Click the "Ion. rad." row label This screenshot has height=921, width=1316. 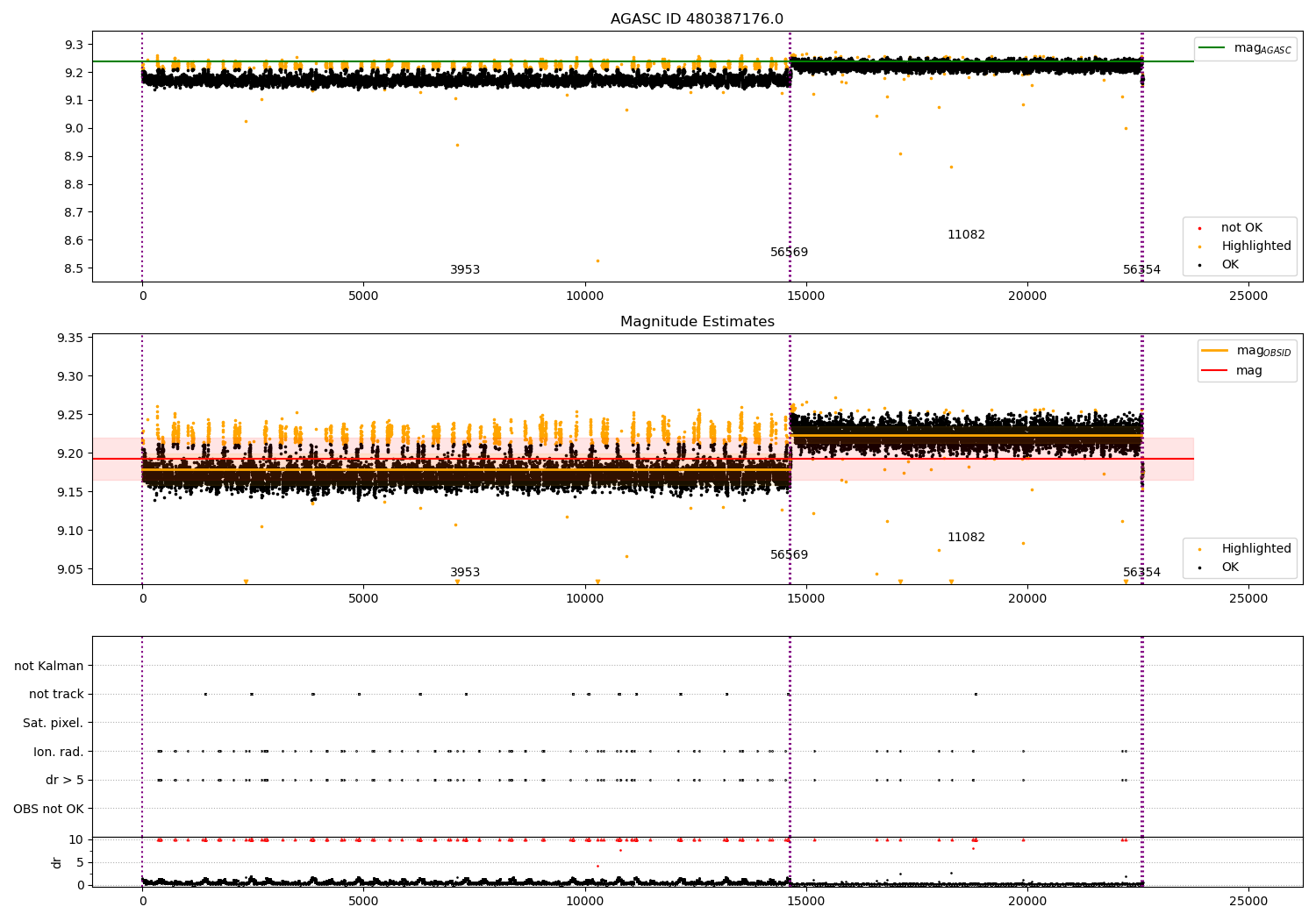[59, 752]
